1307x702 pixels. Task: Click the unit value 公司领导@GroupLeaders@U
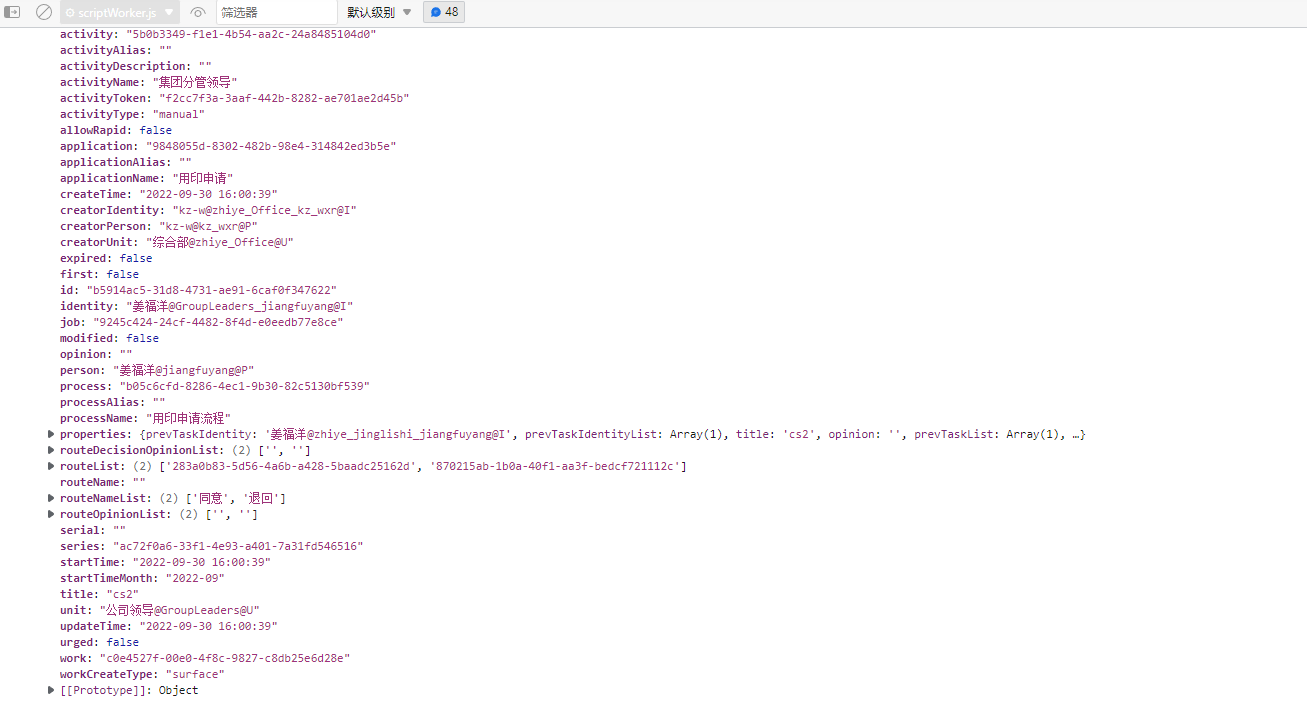point(180,610)
